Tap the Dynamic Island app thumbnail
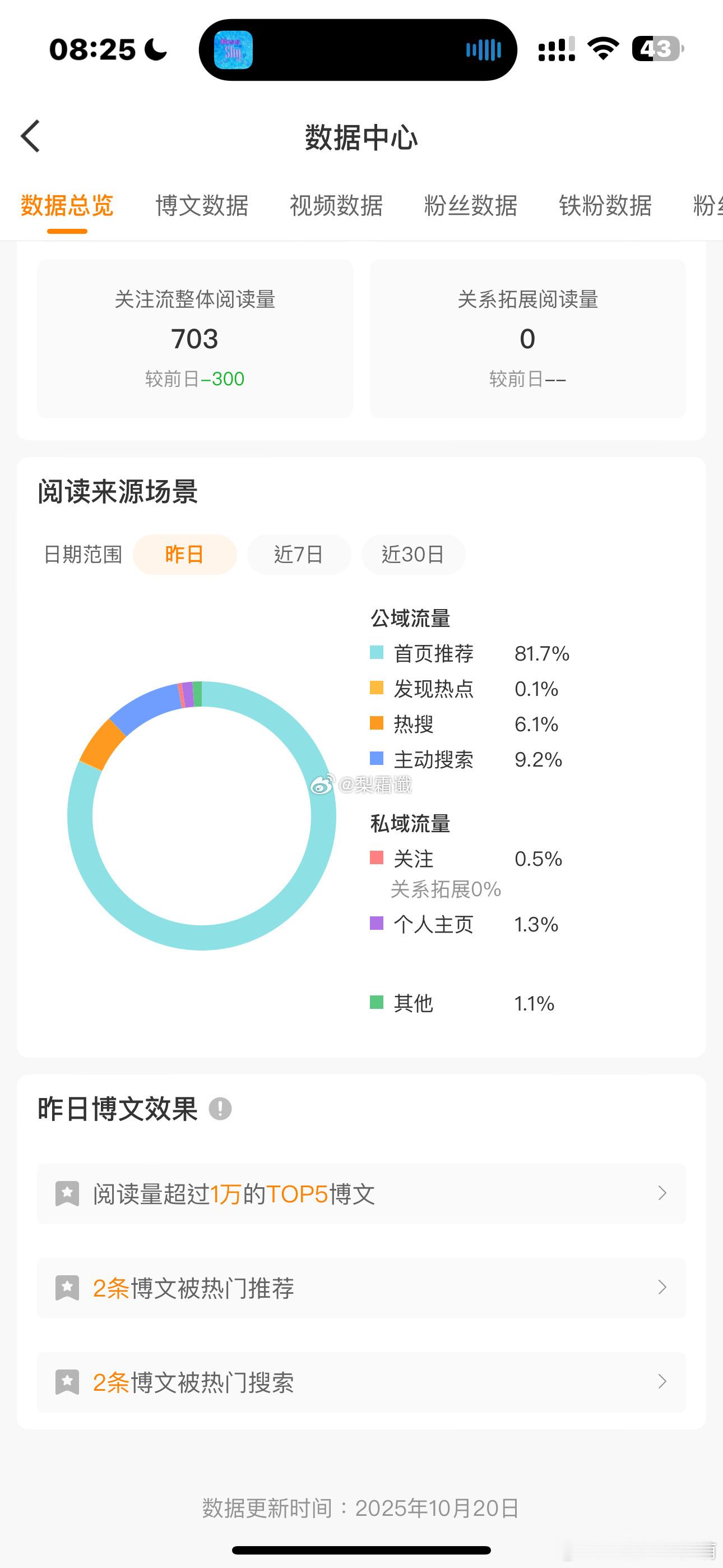This screenshot has width=723, height=1568. [233, 50]
